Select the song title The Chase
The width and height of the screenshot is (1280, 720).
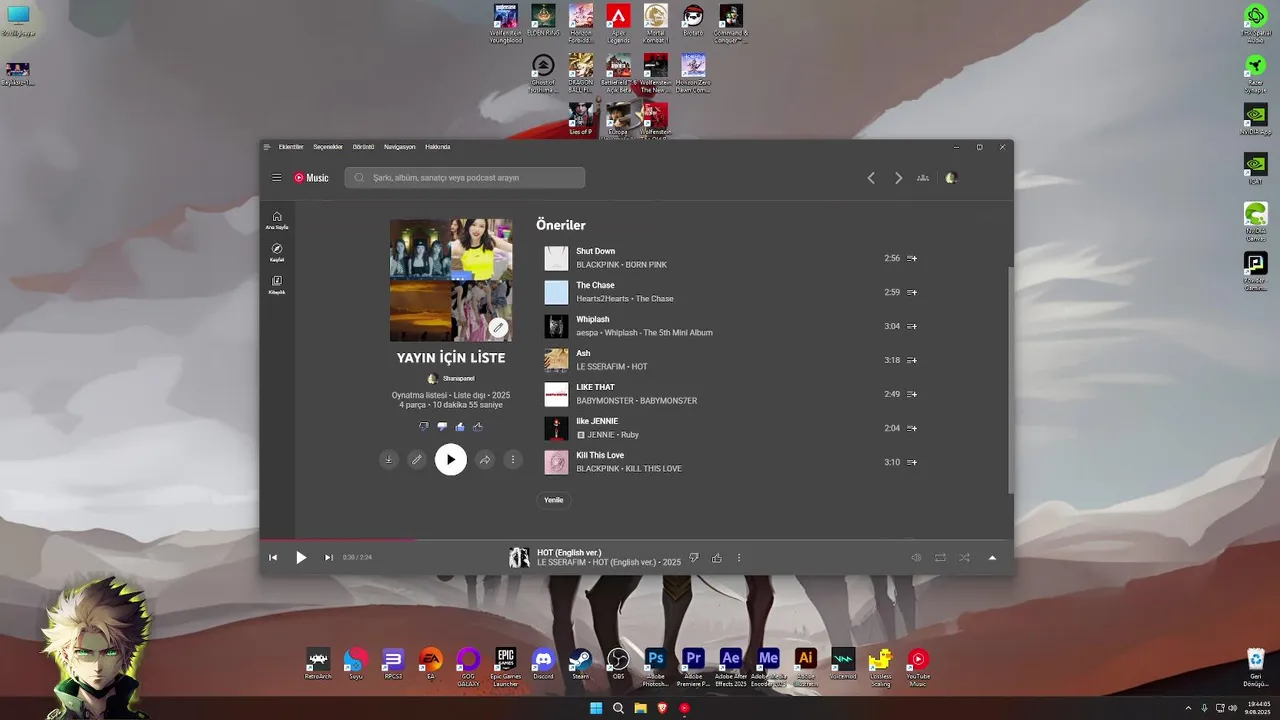tap(595, 285)
